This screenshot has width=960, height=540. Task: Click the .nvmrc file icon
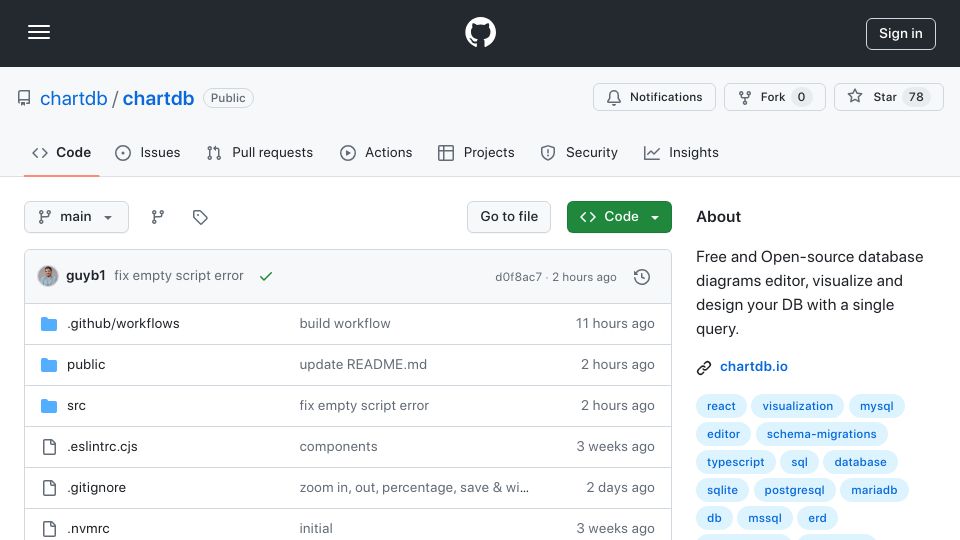[x=49, y=529]
